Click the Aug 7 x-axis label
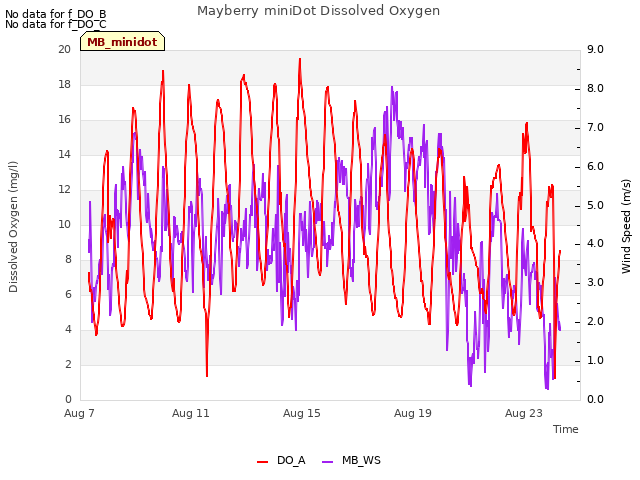The height and width of the screenshot is (480, 640). 79,413
